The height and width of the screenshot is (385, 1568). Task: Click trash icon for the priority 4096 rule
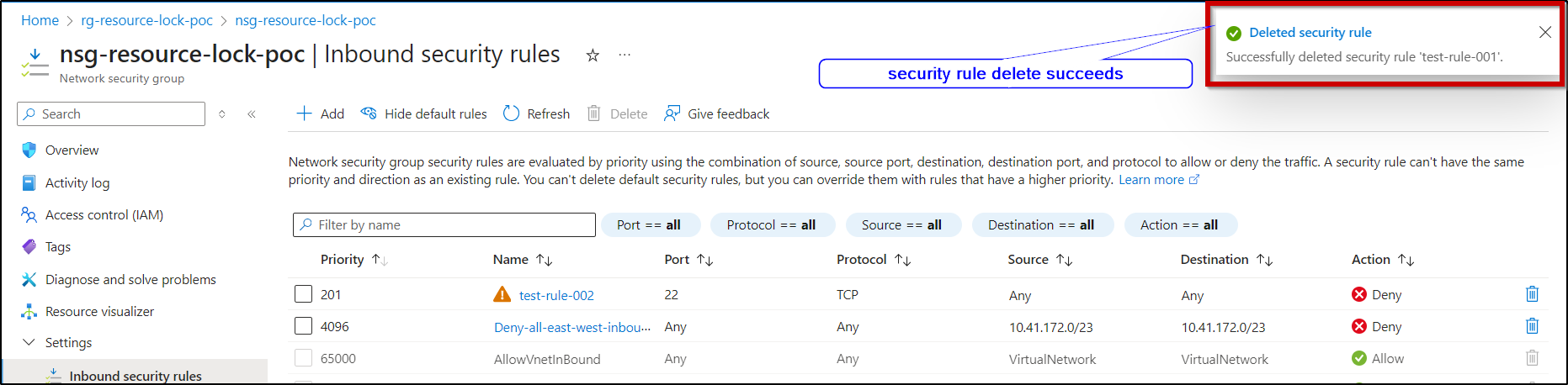pyautogui.click(x=1532, y=326)
